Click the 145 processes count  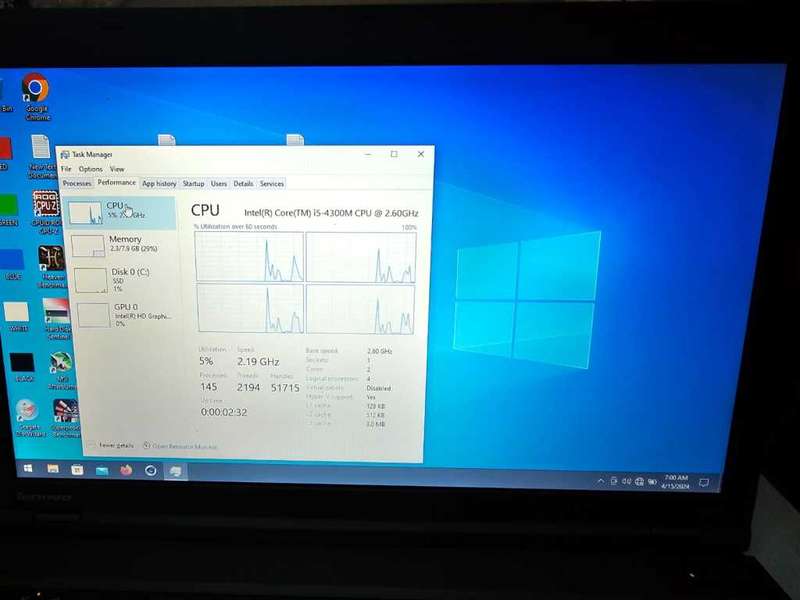[209, 387]
